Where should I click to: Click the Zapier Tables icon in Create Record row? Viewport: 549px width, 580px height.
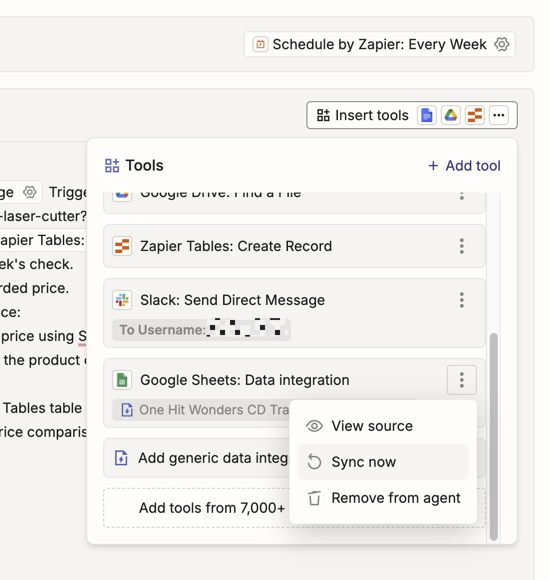click(122, 246)
